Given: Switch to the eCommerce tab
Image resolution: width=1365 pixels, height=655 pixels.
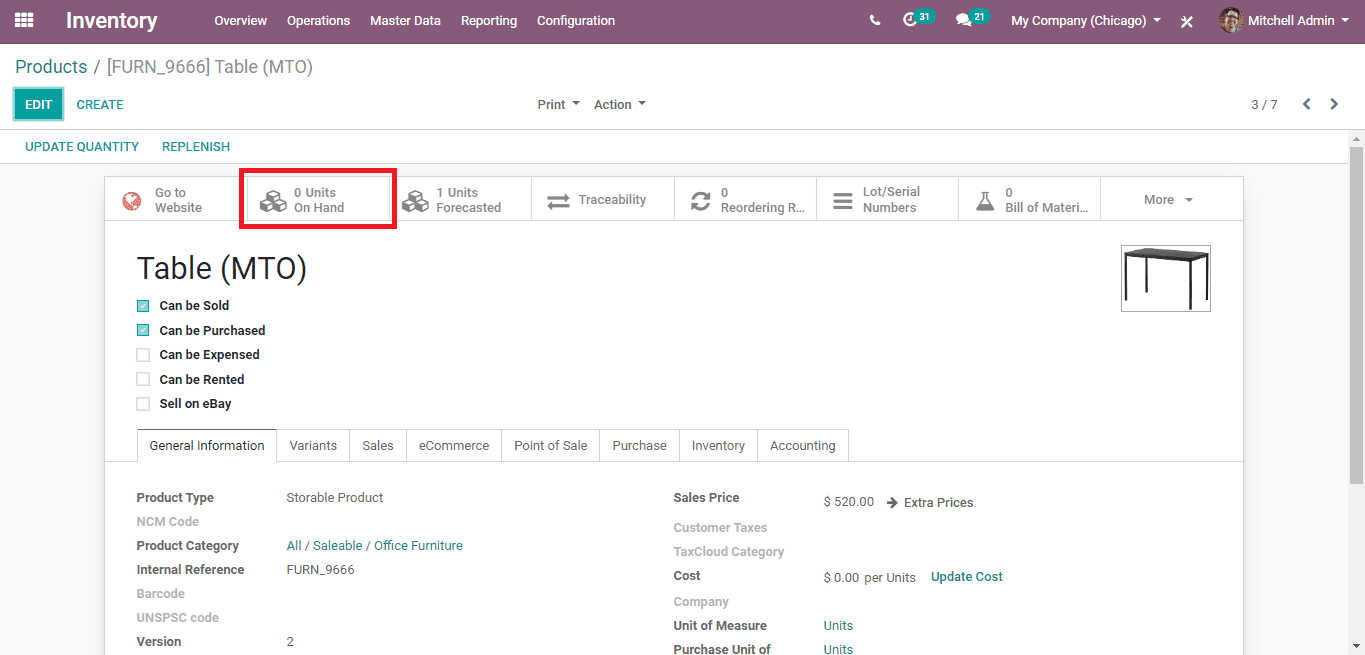Looking at the screenshot, I should [x=454, y=446].
